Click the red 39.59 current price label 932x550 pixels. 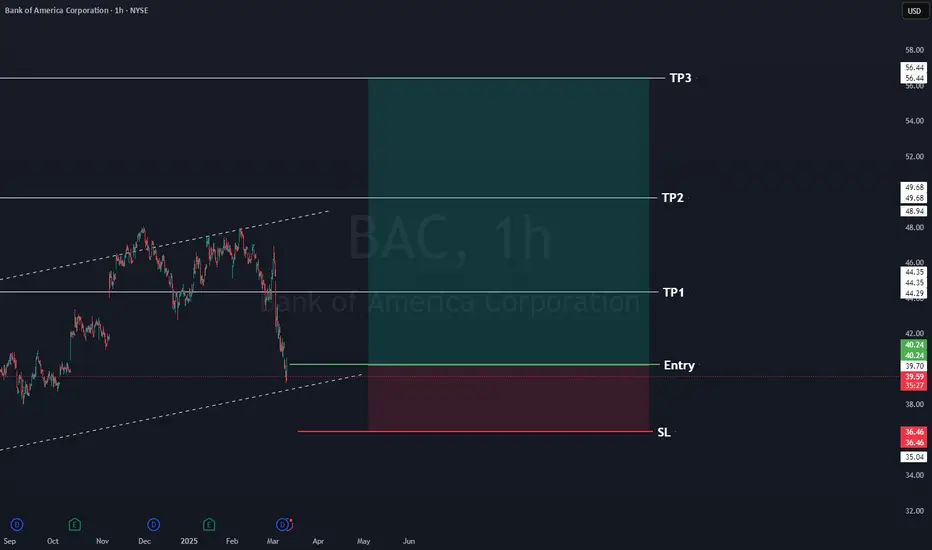(x=914, y=376)
